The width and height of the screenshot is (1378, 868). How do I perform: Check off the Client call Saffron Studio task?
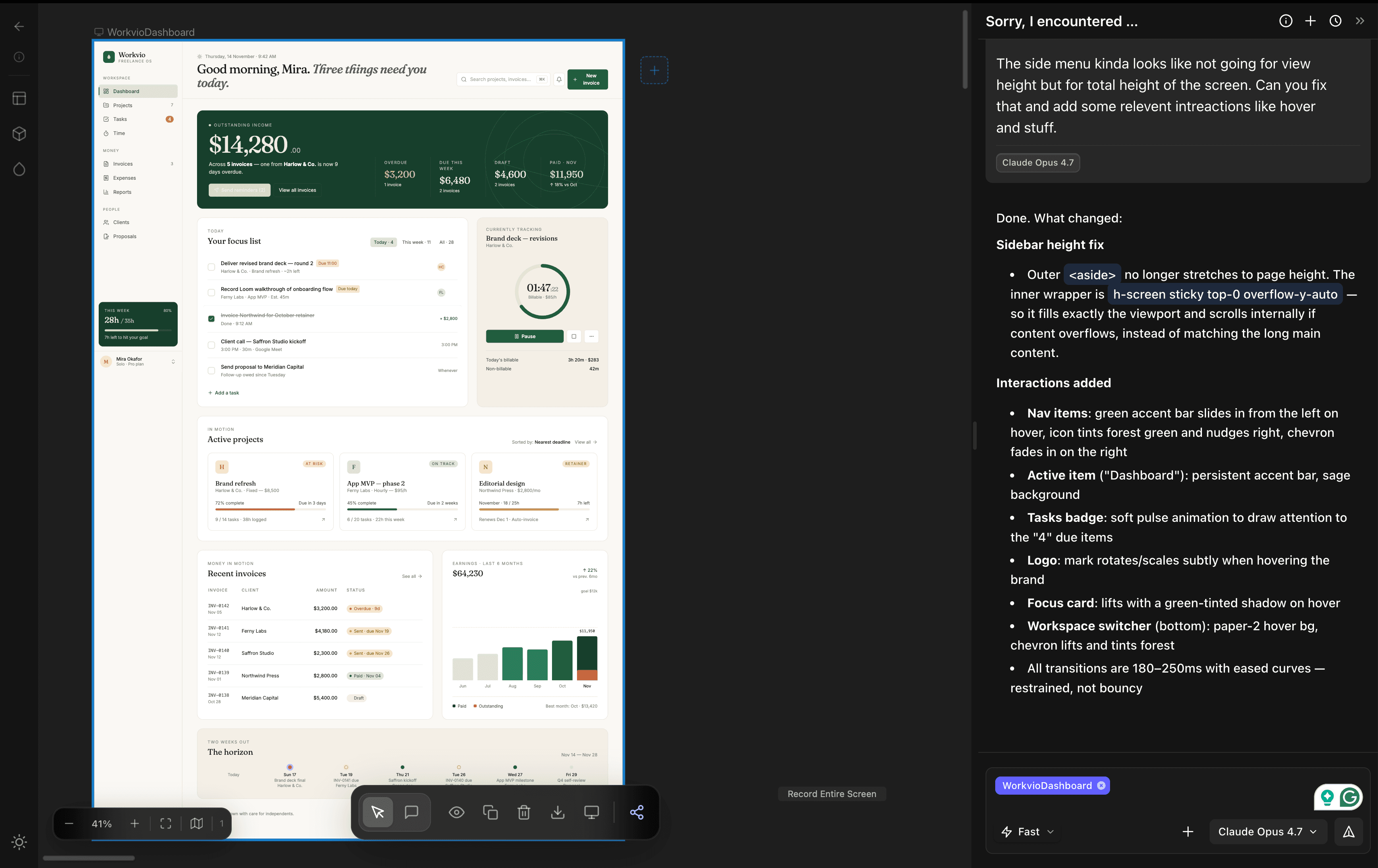[211, 345]
